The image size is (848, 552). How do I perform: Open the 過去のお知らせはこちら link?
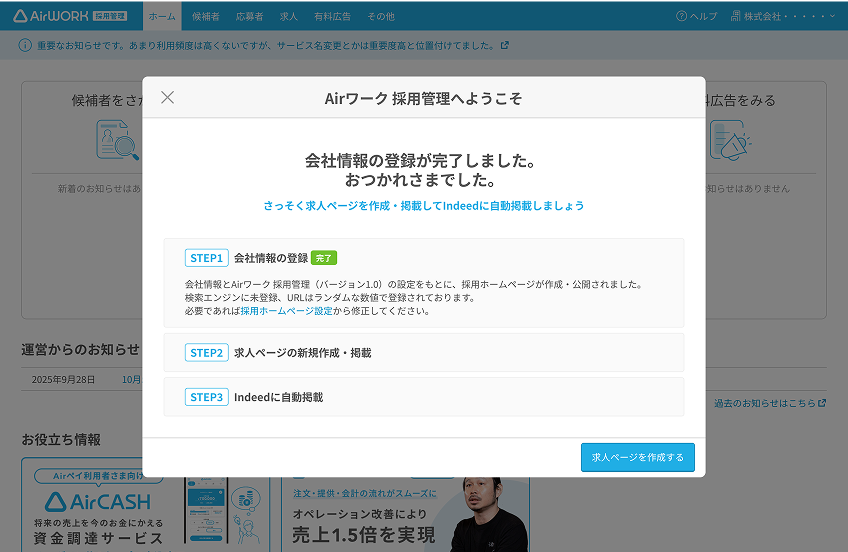[769, 403]
